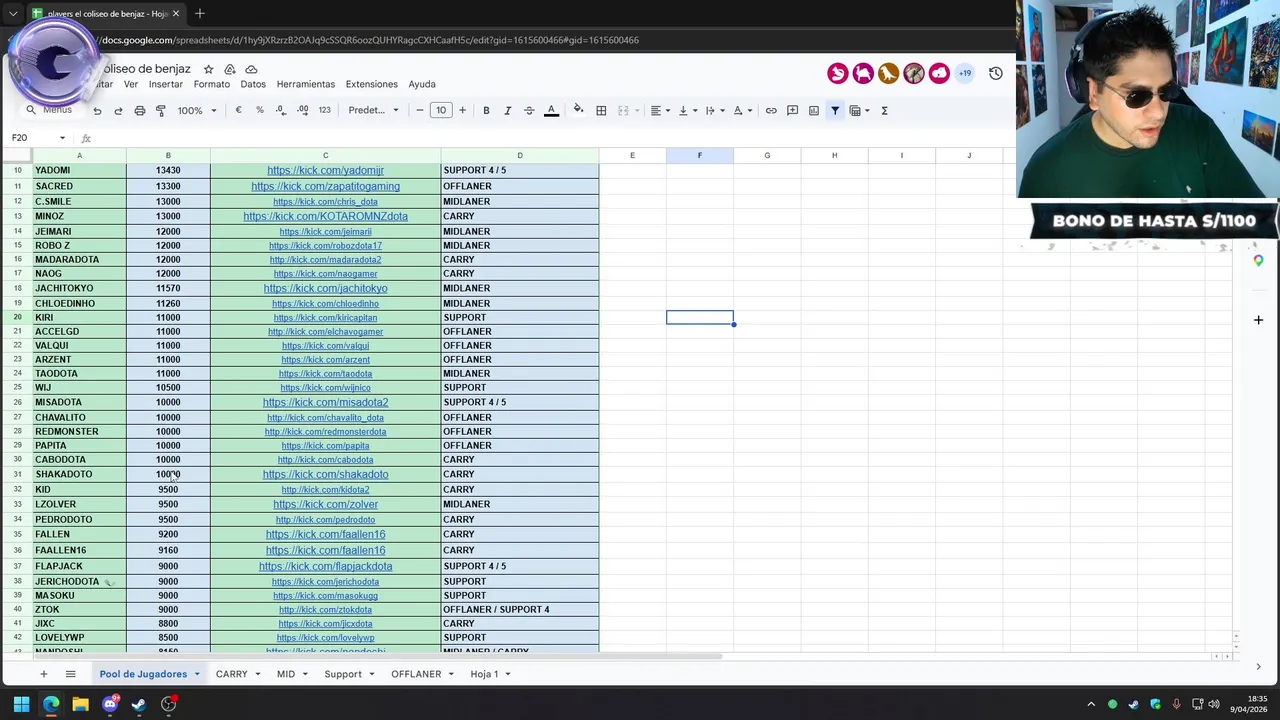The height and width of the screenshot is (720, 1280).
Task: Apply euro currency format
Action: [238, 110]
